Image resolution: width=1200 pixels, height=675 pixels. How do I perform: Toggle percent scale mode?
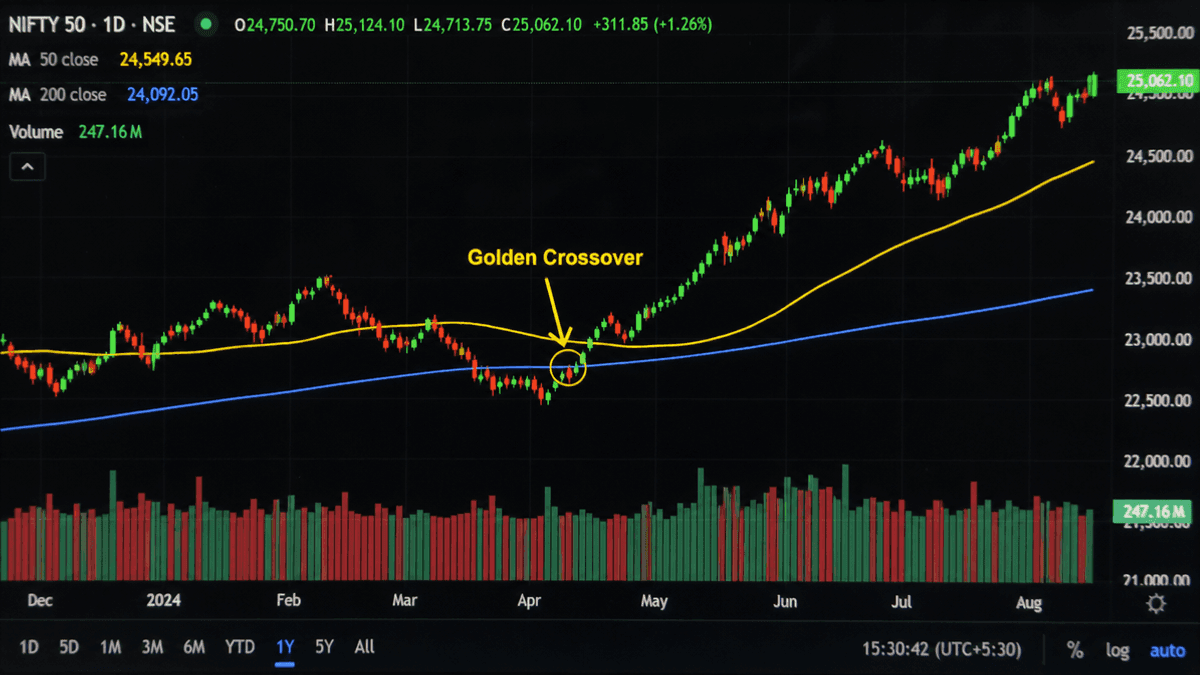pyautogui.click(x=1075, y=650)
